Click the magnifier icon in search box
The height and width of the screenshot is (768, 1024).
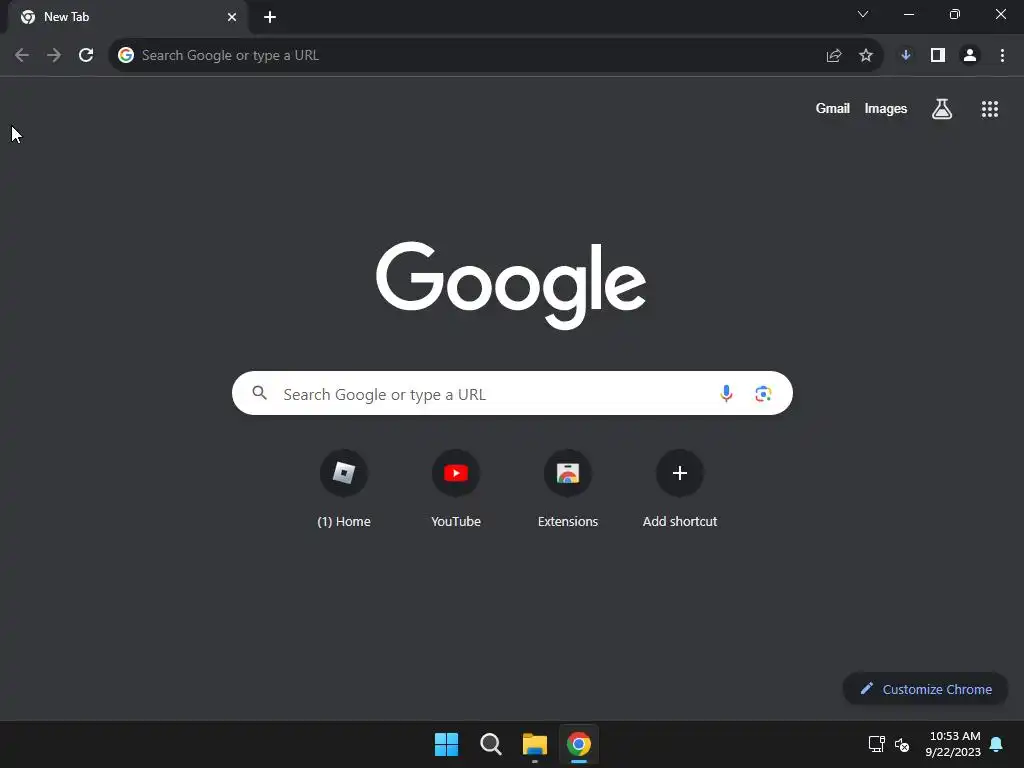[260, 393]
